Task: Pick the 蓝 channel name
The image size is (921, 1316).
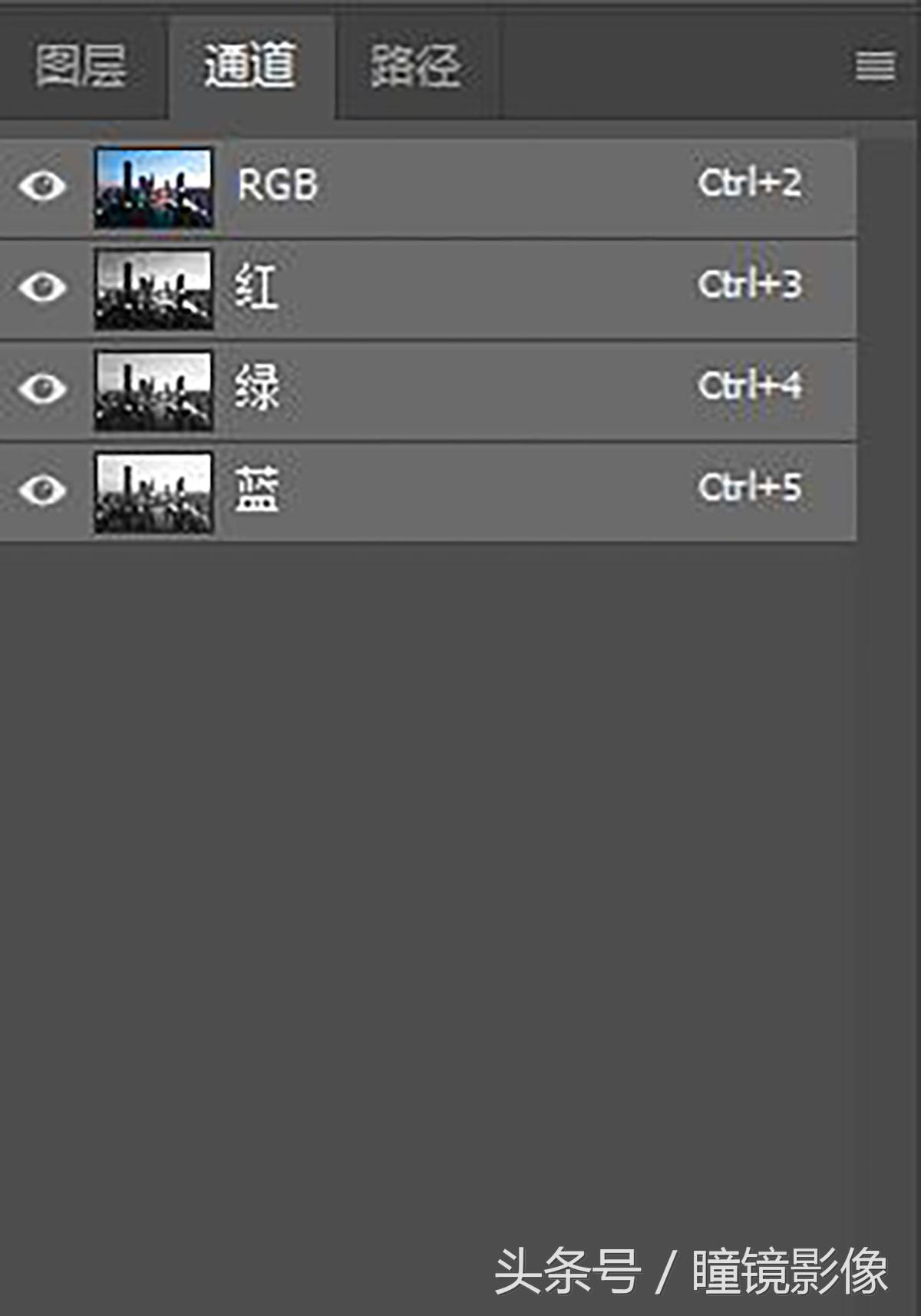Action: coord(257,490)
